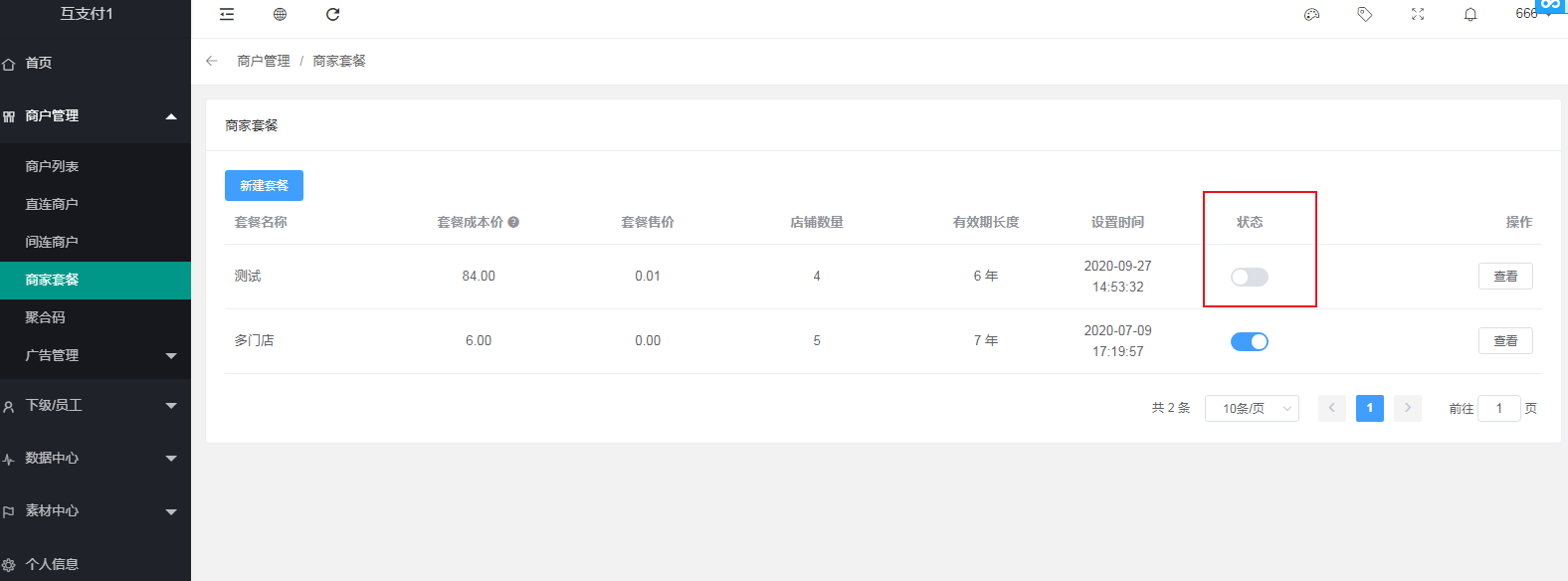Click the 共 2 条 total count
The width and height of the screenshot is (1568, 581).
coord(1171,408)
